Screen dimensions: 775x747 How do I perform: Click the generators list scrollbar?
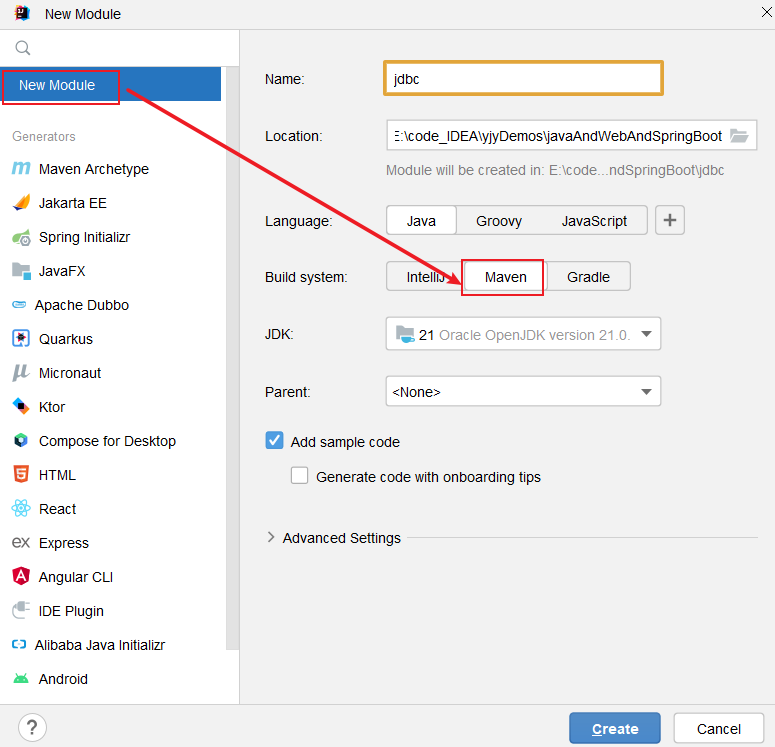[x=232, y=358]
